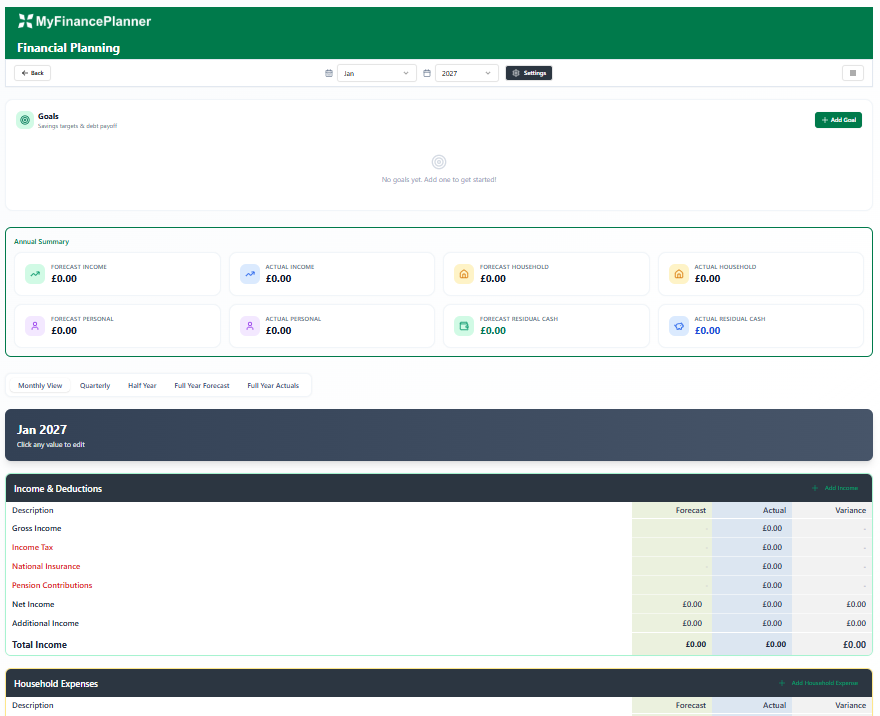The image size is (880, 716).
Task: Click the Net Income forecast value
Action: click(692, 604)
